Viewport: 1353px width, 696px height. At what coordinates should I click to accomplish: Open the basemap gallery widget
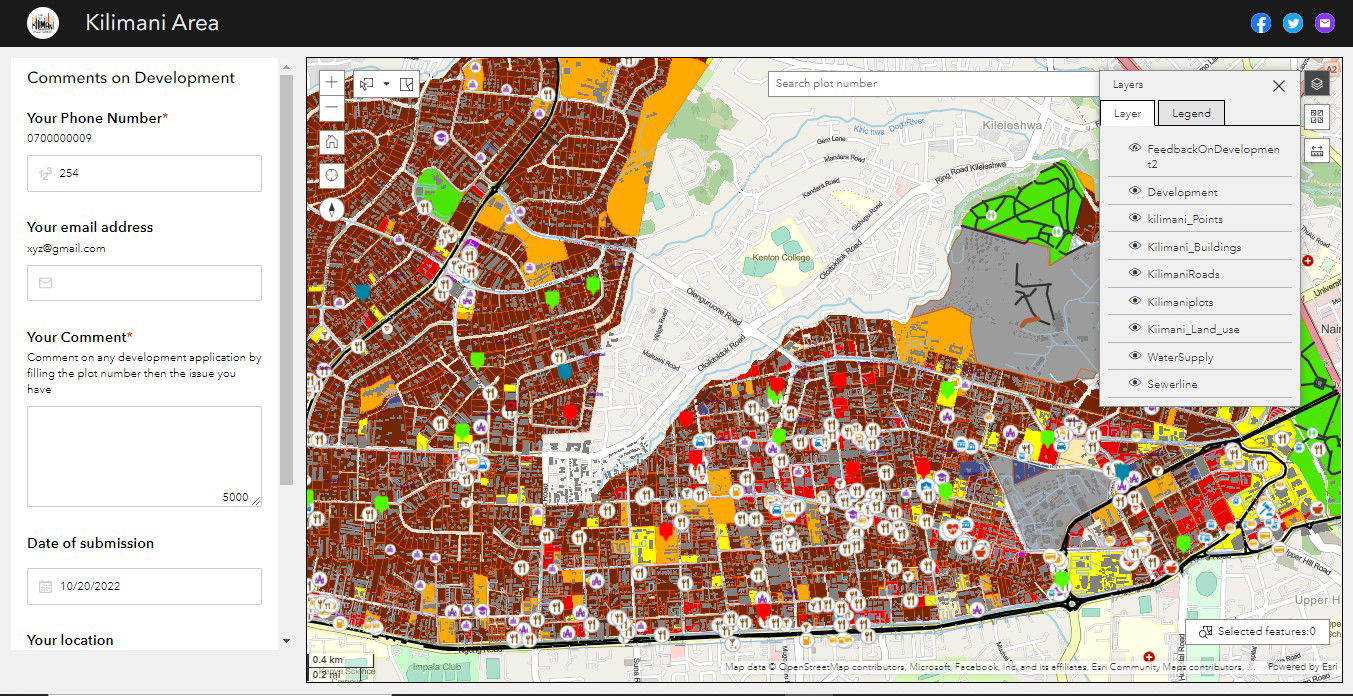pos(1317,117)
